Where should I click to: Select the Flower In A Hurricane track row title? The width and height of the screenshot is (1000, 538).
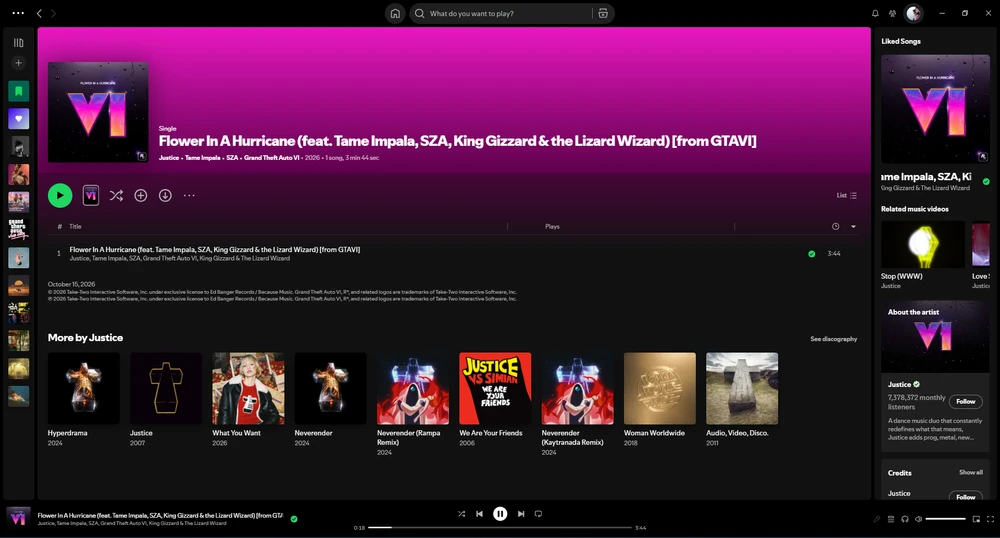point(214,250)
